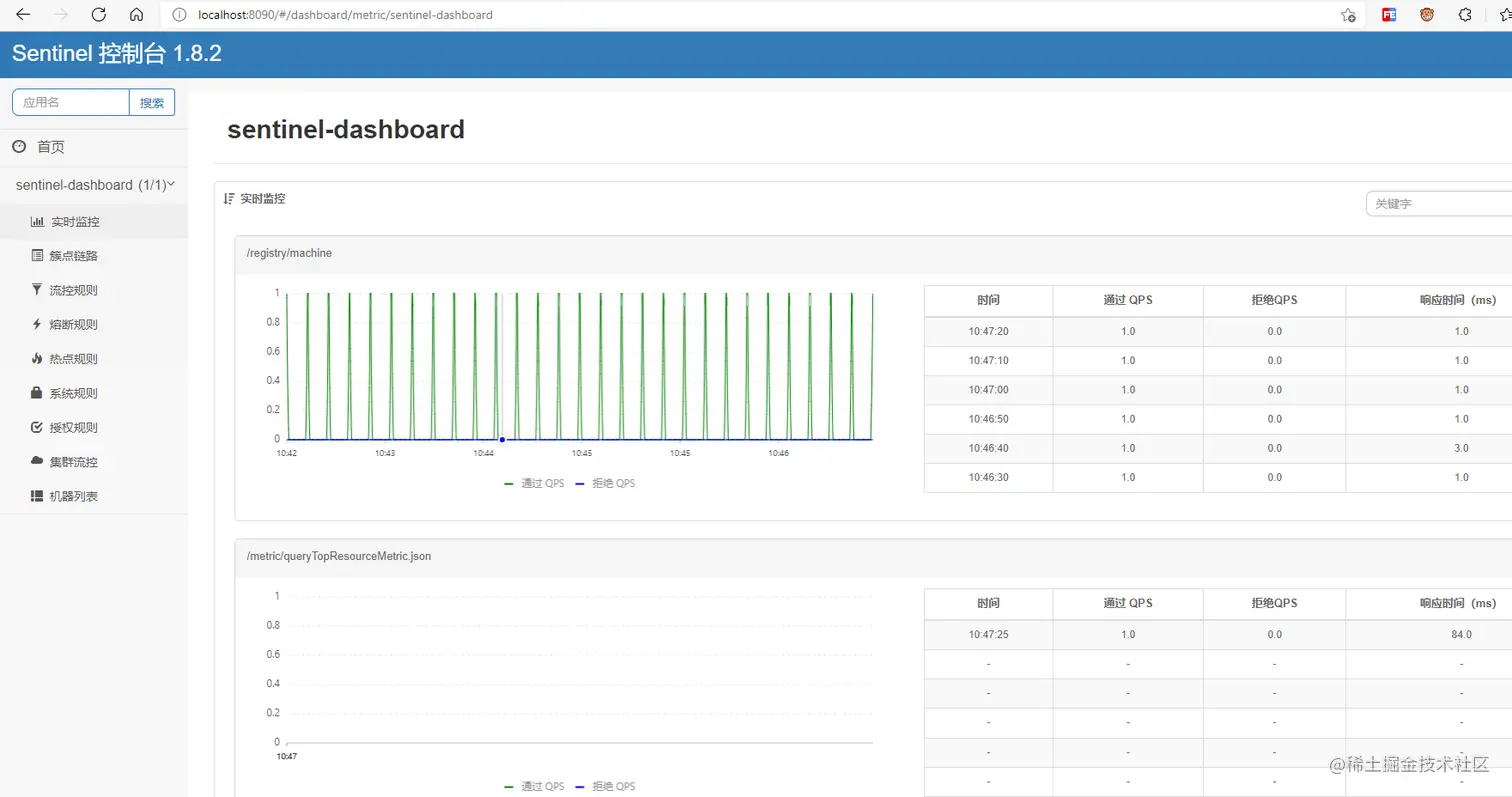Select the 10:46:30 time cell
The image size is (1512, 797).
988,477
